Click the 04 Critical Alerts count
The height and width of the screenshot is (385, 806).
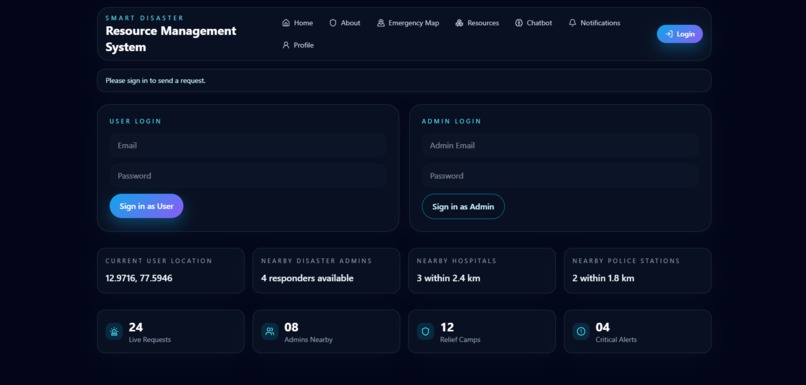pyautogui.click(x=602, y=327)
